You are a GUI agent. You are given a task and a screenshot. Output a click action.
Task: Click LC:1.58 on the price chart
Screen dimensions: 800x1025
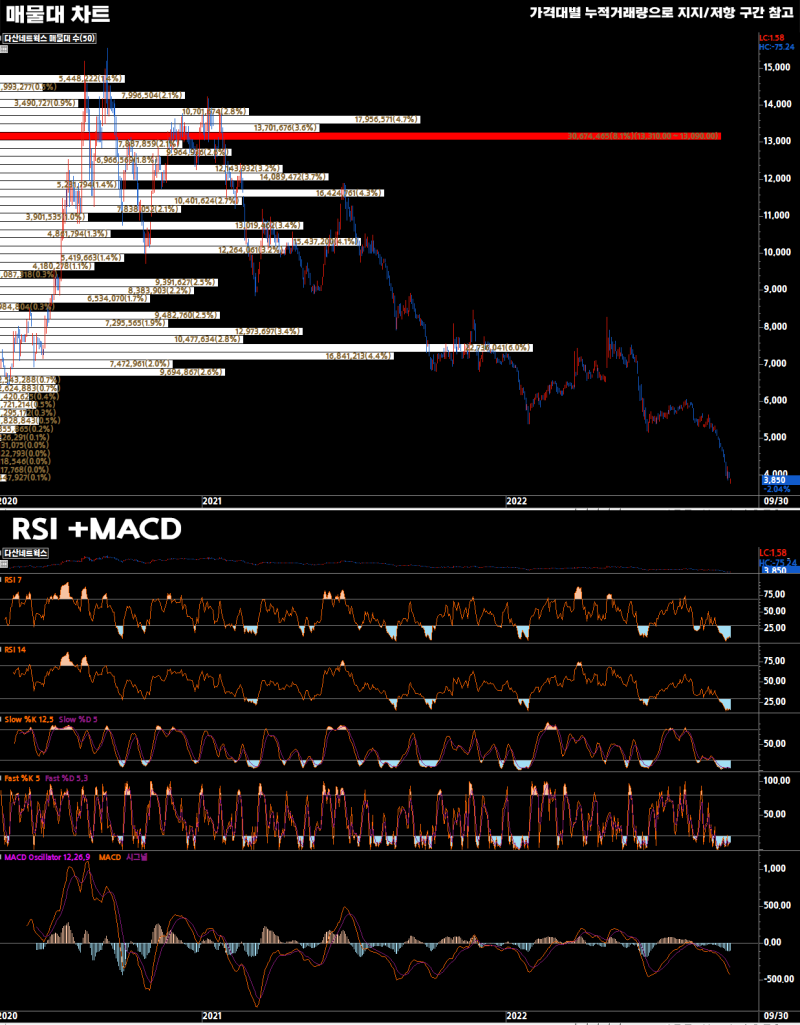click(x=771, y=38)
